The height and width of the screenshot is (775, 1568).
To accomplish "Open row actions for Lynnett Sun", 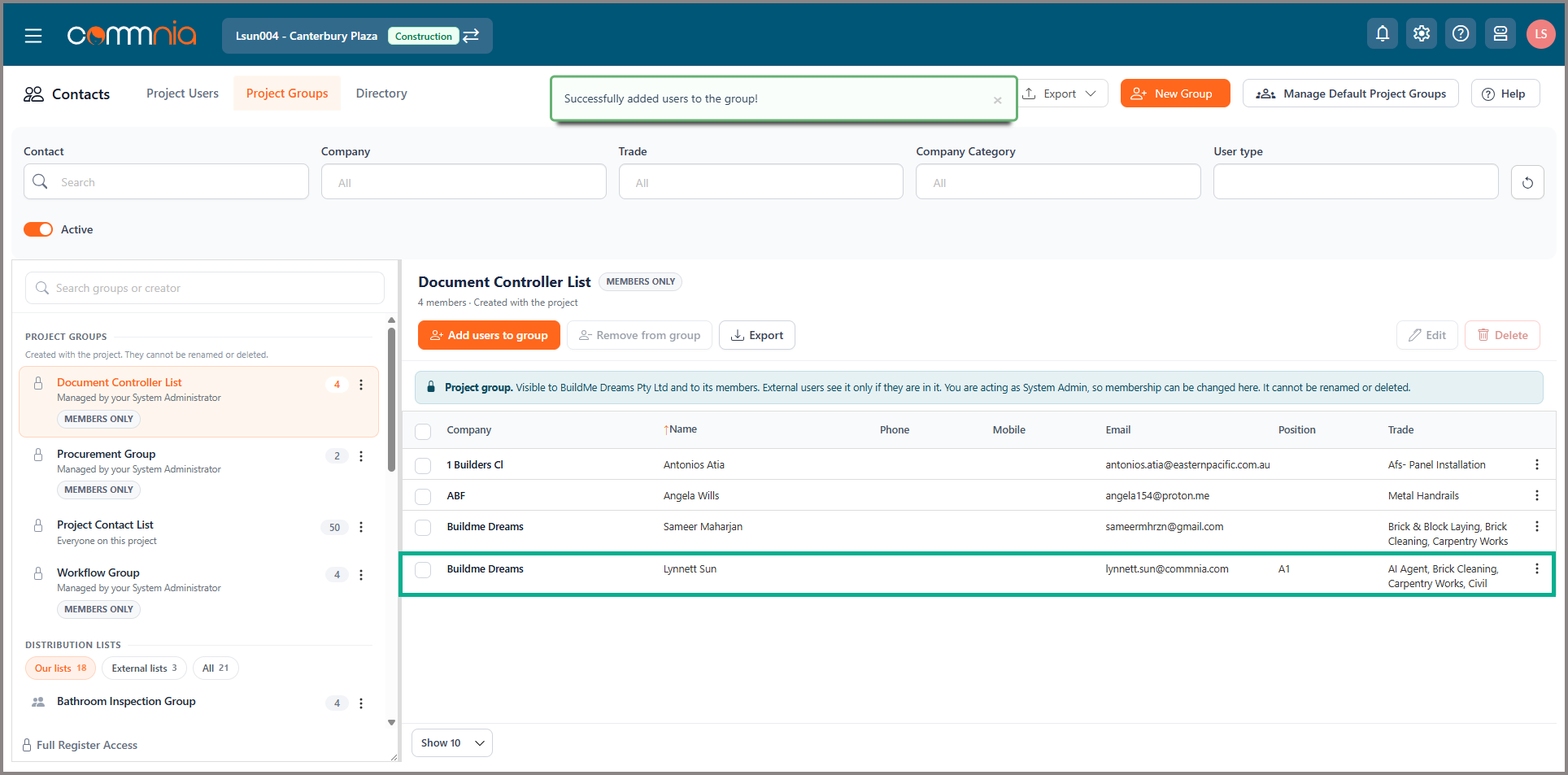I will 1537,568.
